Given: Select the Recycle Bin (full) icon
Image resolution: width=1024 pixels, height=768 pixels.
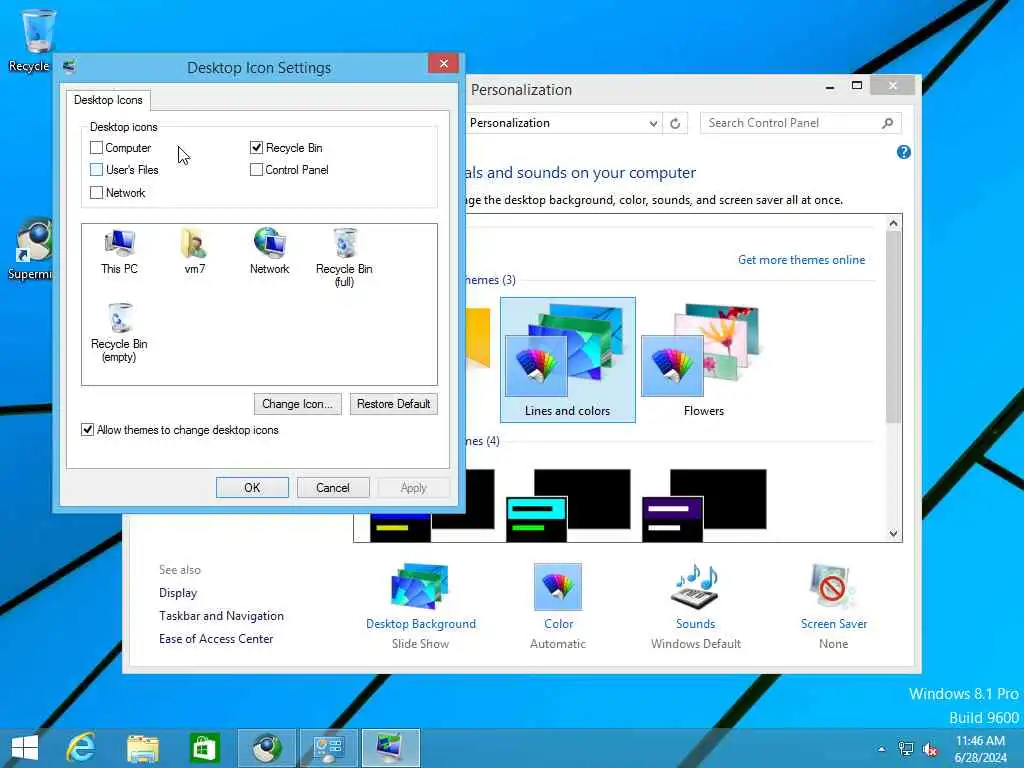Looking at the screenshot, I should [x=344, y=257].
